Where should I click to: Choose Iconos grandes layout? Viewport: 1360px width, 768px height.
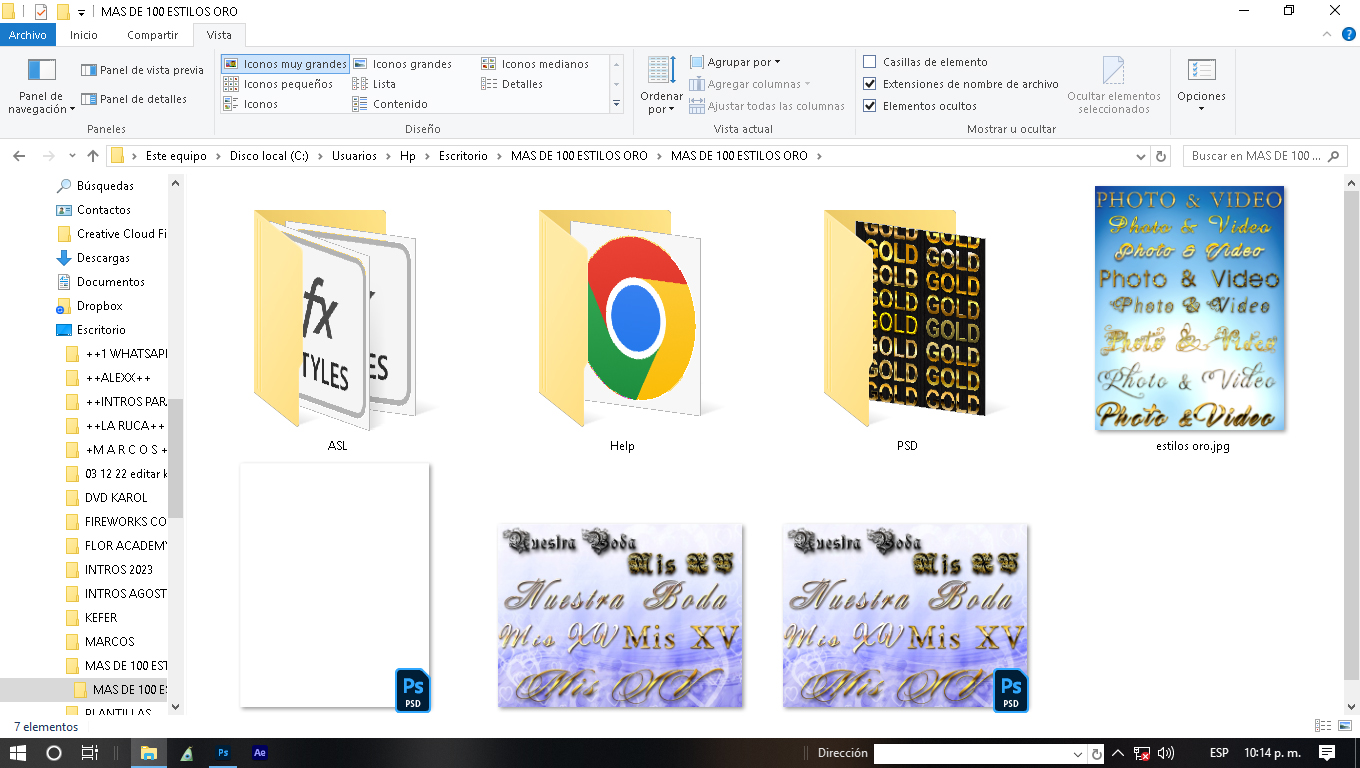coord(402,64)
